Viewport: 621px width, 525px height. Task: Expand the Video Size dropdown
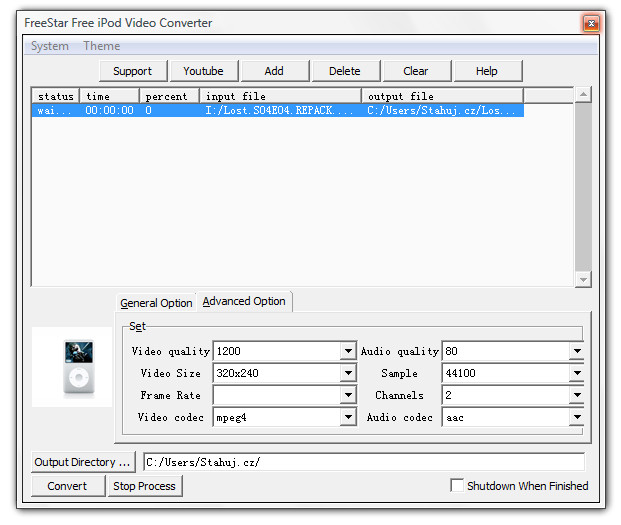348,373
